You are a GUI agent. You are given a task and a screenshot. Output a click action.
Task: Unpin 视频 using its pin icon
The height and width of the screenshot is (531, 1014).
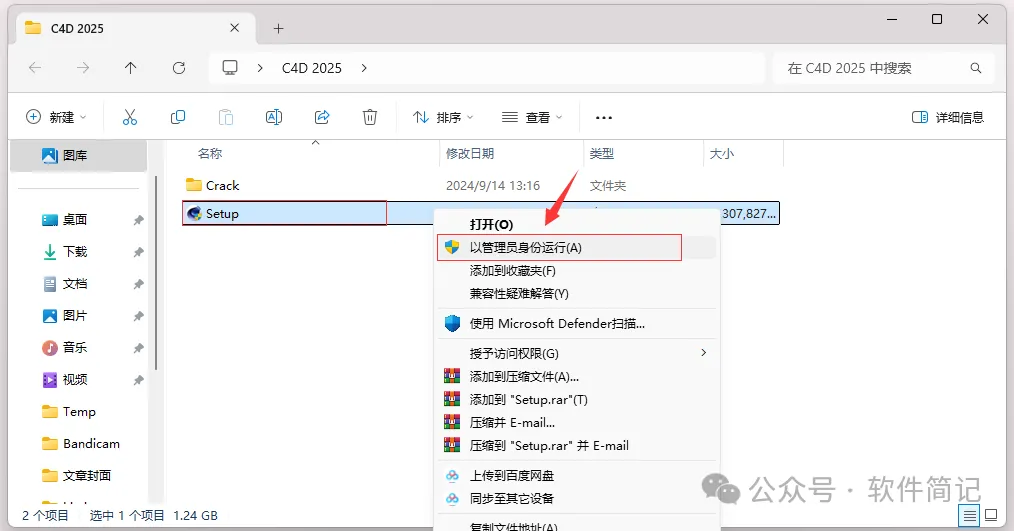(138, 380)
